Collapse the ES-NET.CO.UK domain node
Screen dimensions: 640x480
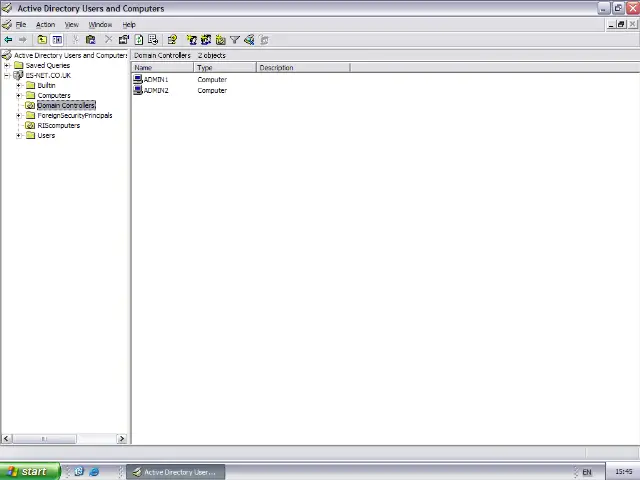7,76
